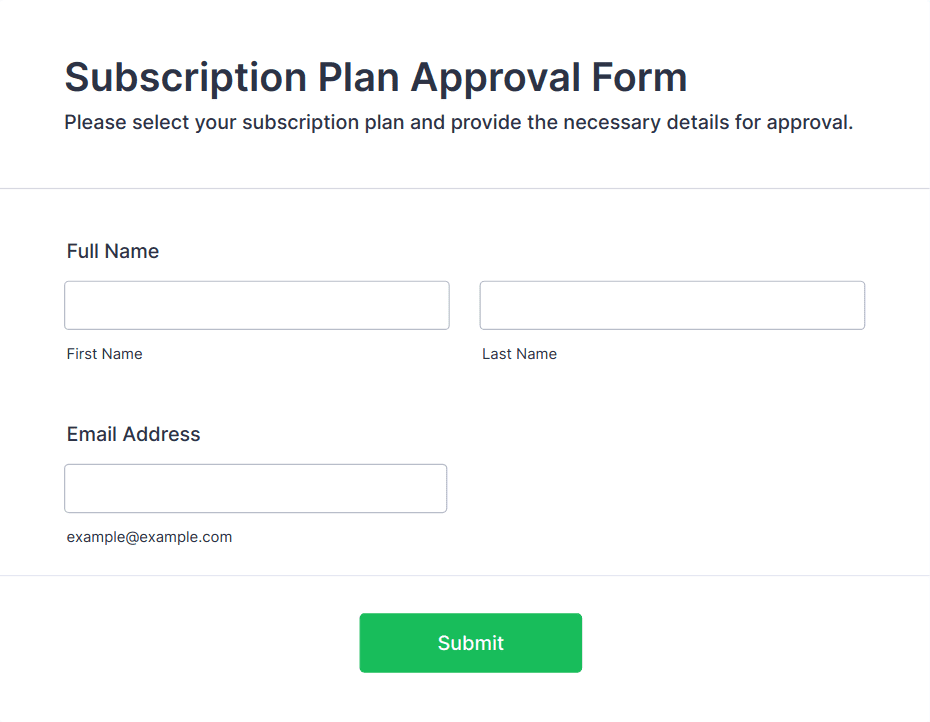Viewport: 930px width, 722px height.
Task: Submit the form with green button
Action: coord(470,643)
